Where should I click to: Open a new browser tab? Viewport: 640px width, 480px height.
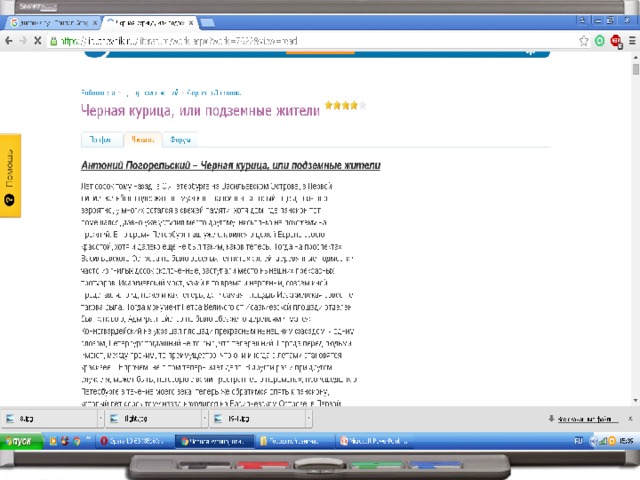click(207, 23)
